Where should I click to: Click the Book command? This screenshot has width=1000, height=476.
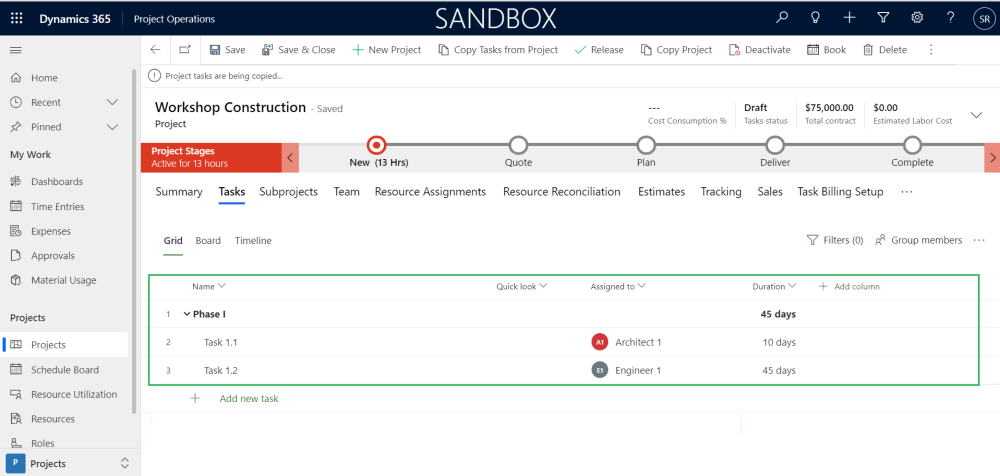tap(827, 50)
